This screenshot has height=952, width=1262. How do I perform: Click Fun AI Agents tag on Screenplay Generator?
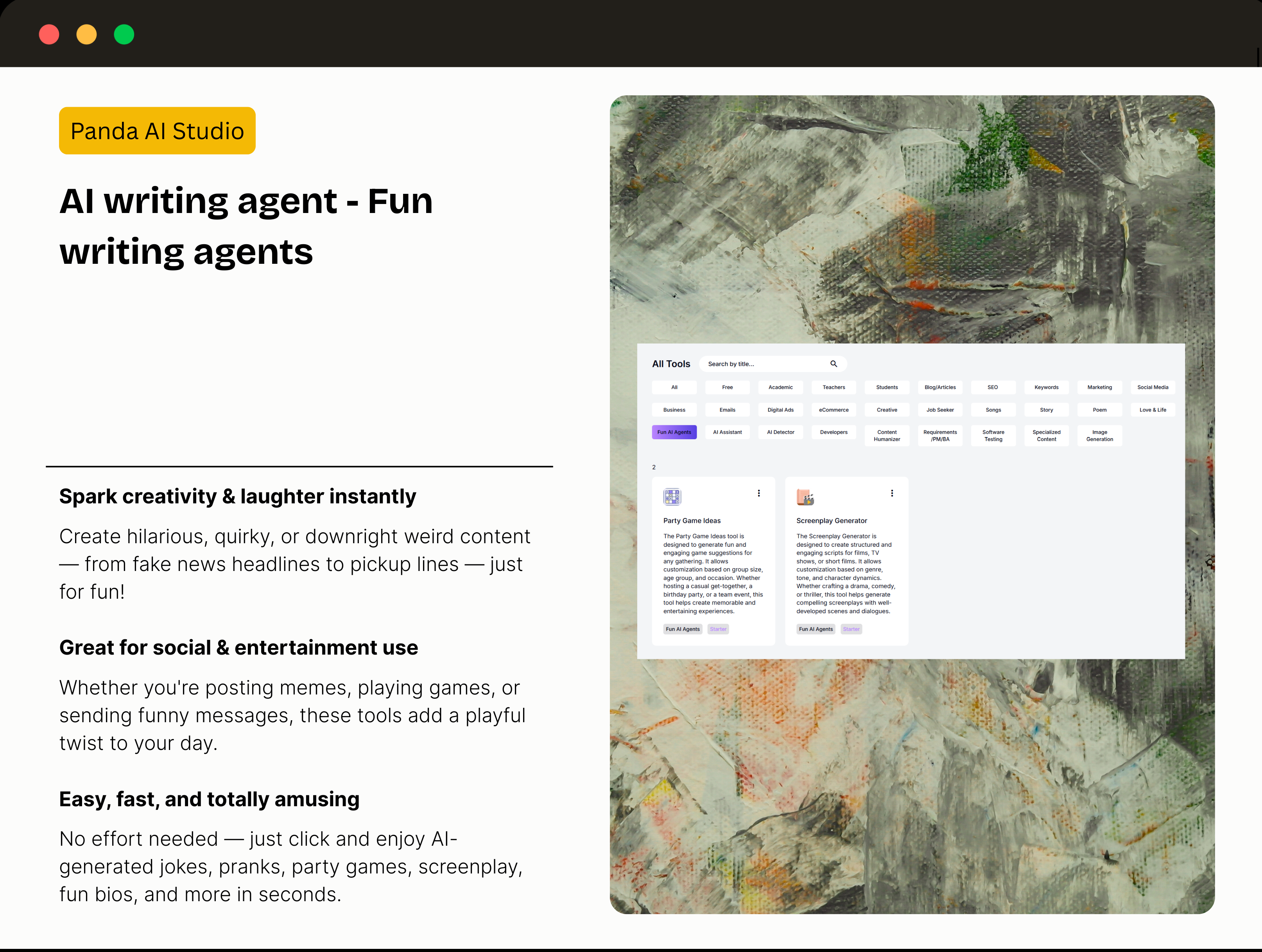click(x=815, y=629)
